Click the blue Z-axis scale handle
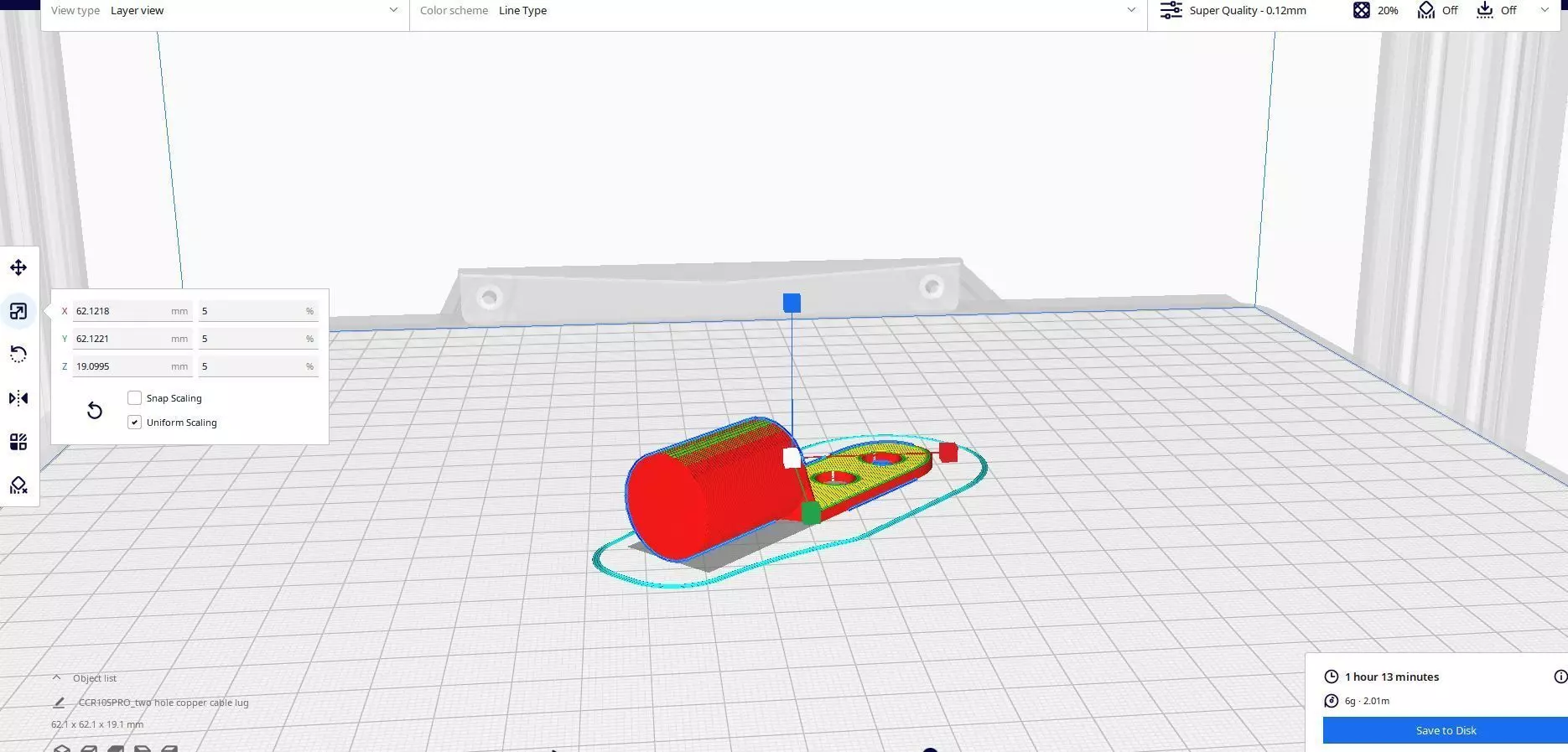The height and width of the screenshot is (752, 1568). (792, 303)
